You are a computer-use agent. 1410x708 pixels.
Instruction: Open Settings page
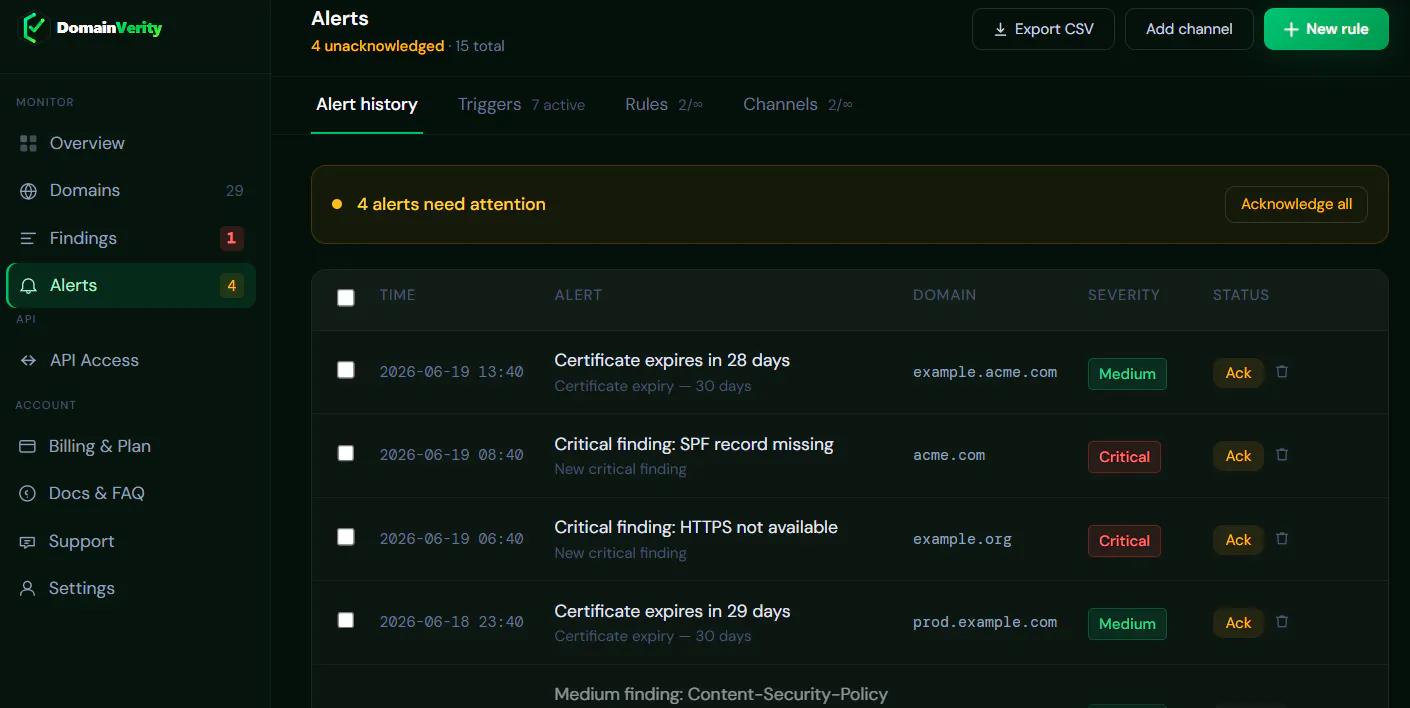pos(131,589)
